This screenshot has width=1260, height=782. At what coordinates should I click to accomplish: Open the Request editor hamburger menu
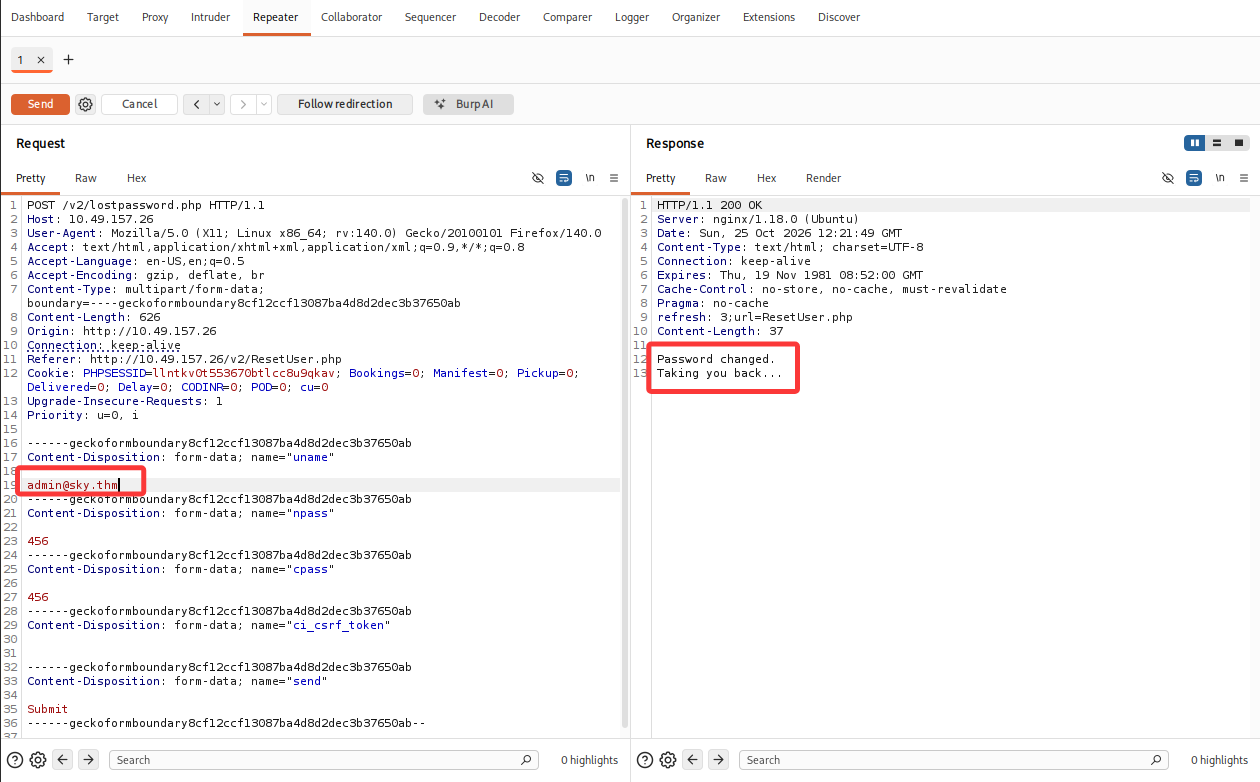(x=614, y=178)
